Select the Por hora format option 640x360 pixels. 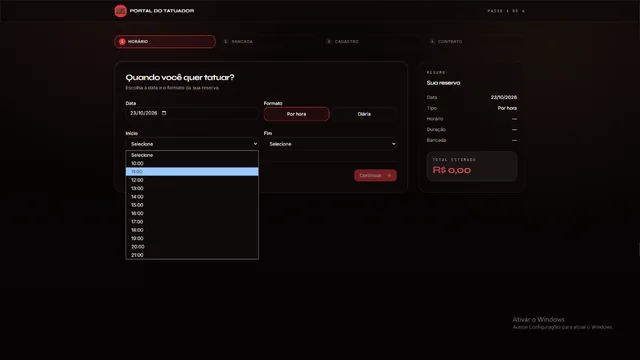click(x=296, y=114)
